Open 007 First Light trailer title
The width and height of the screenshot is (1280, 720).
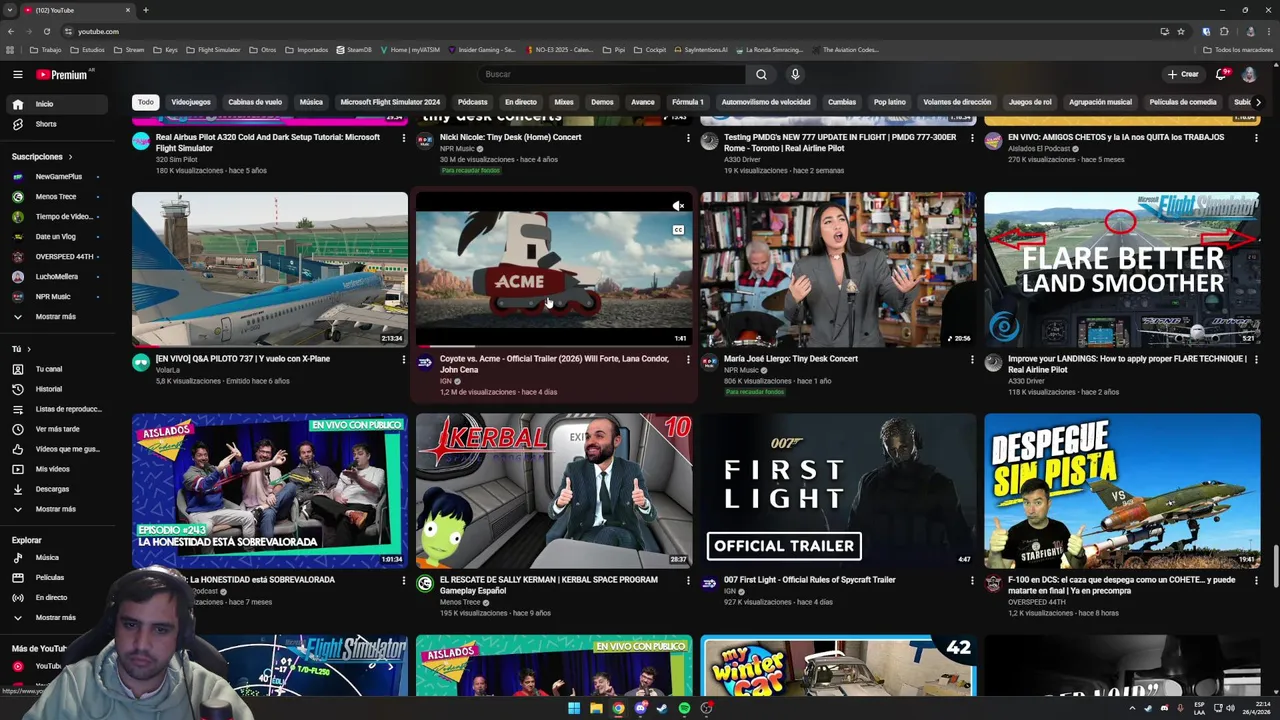click(x=809, y=580)
